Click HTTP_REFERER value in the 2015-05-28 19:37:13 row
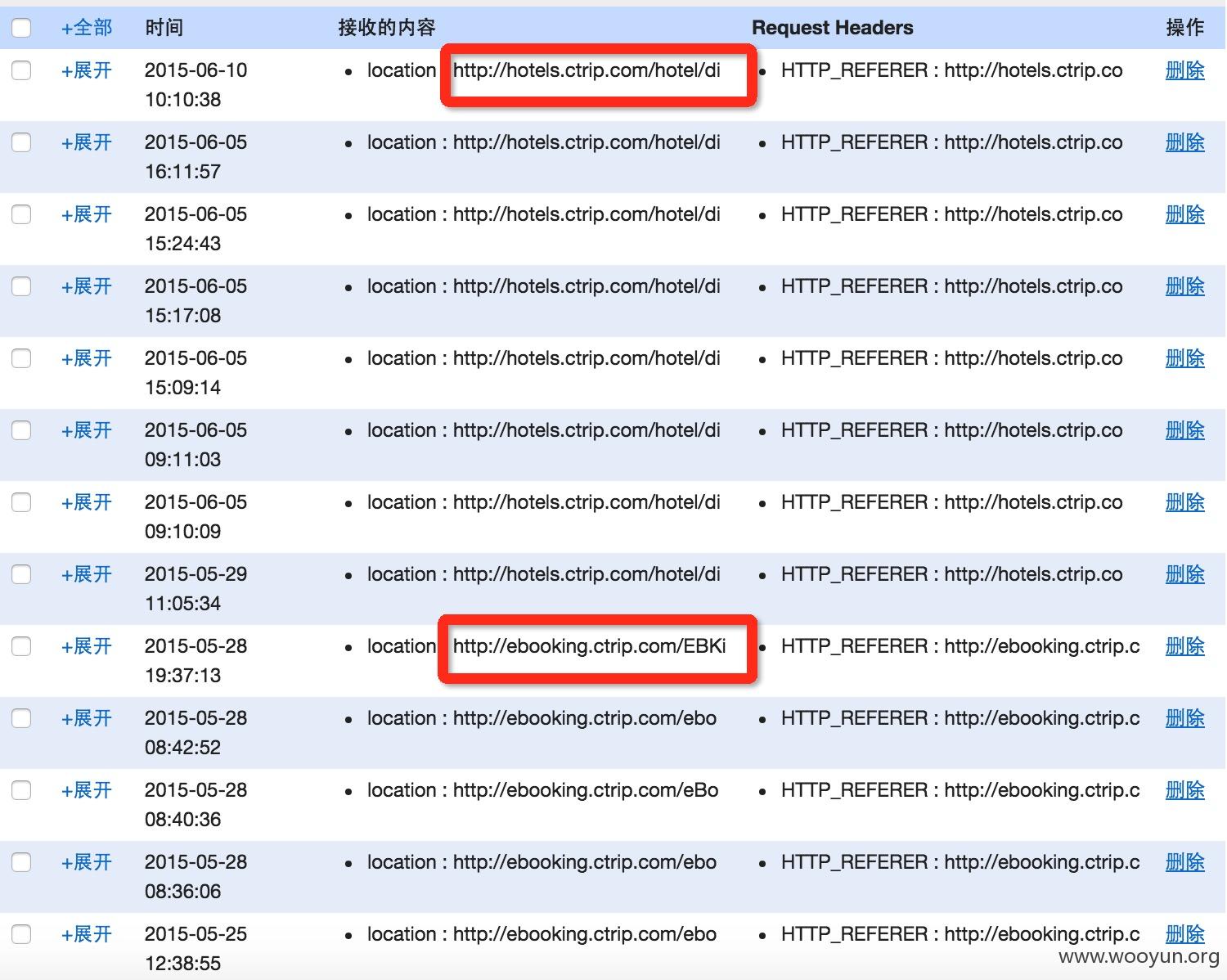 [x=1042, y=646]
